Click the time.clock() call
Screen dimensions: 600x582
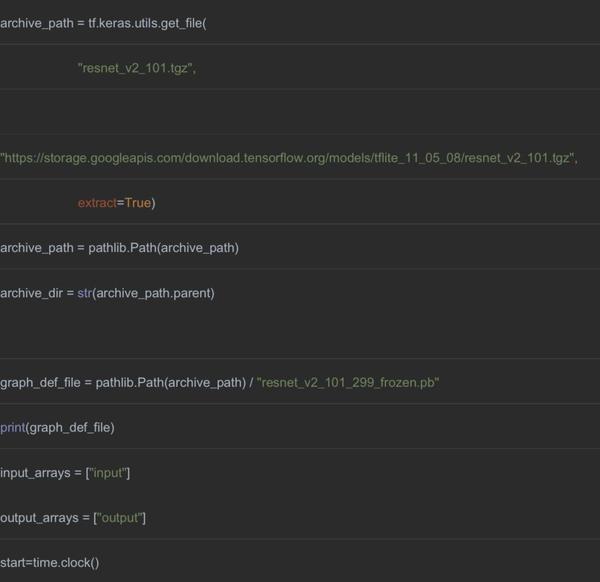(67, 563)
